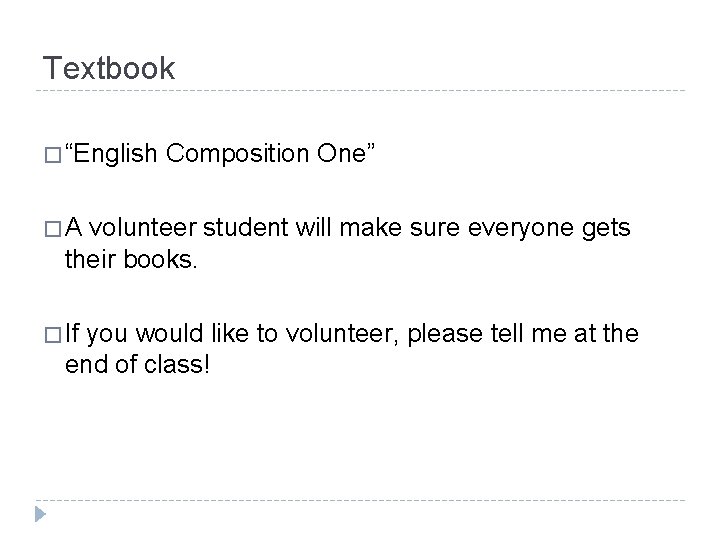Click the word "Composition" in first bullet
720x540 pixels.
pos(237,155)
